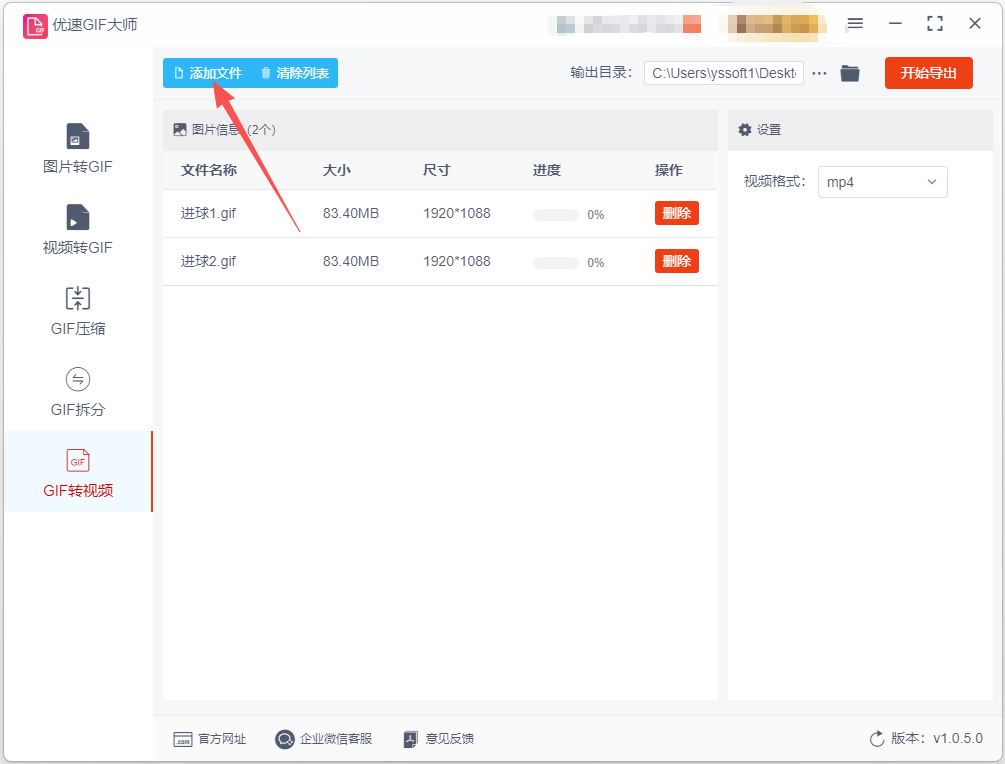Click progress bar of 进球2.gif
1005x764 pixels.
tap(556, 263)
